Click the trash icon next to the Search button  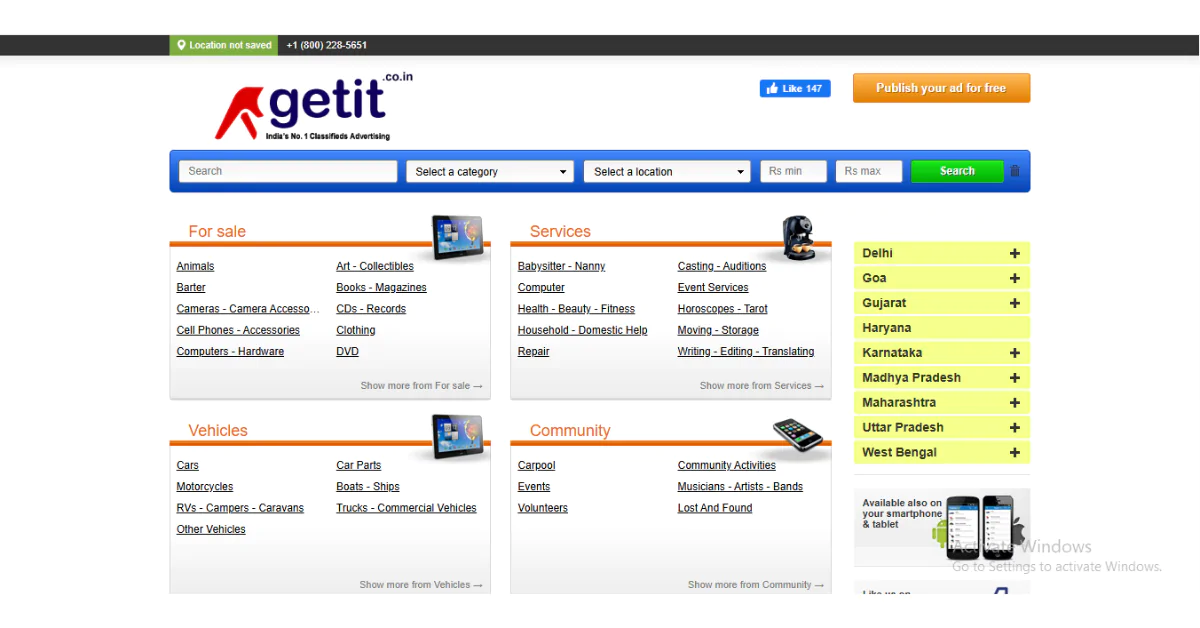(1014, 171)
